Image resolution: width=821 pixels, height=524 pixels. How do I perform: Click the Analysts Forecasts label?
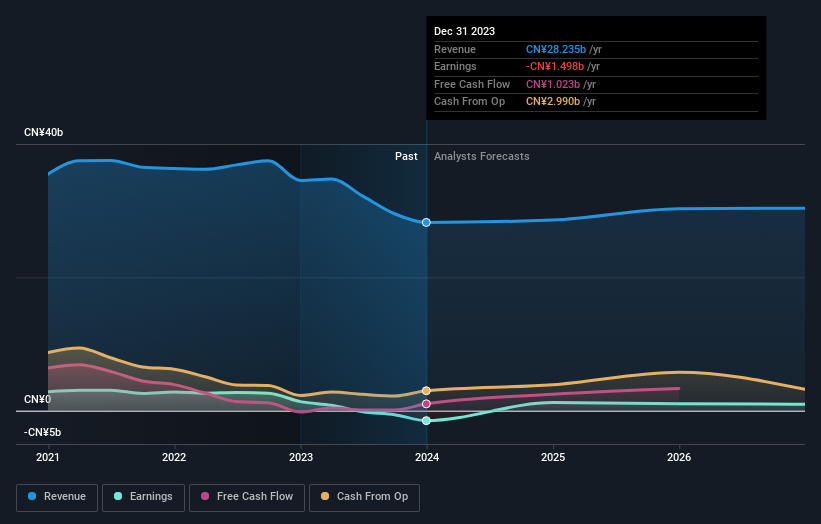(482, 156)
